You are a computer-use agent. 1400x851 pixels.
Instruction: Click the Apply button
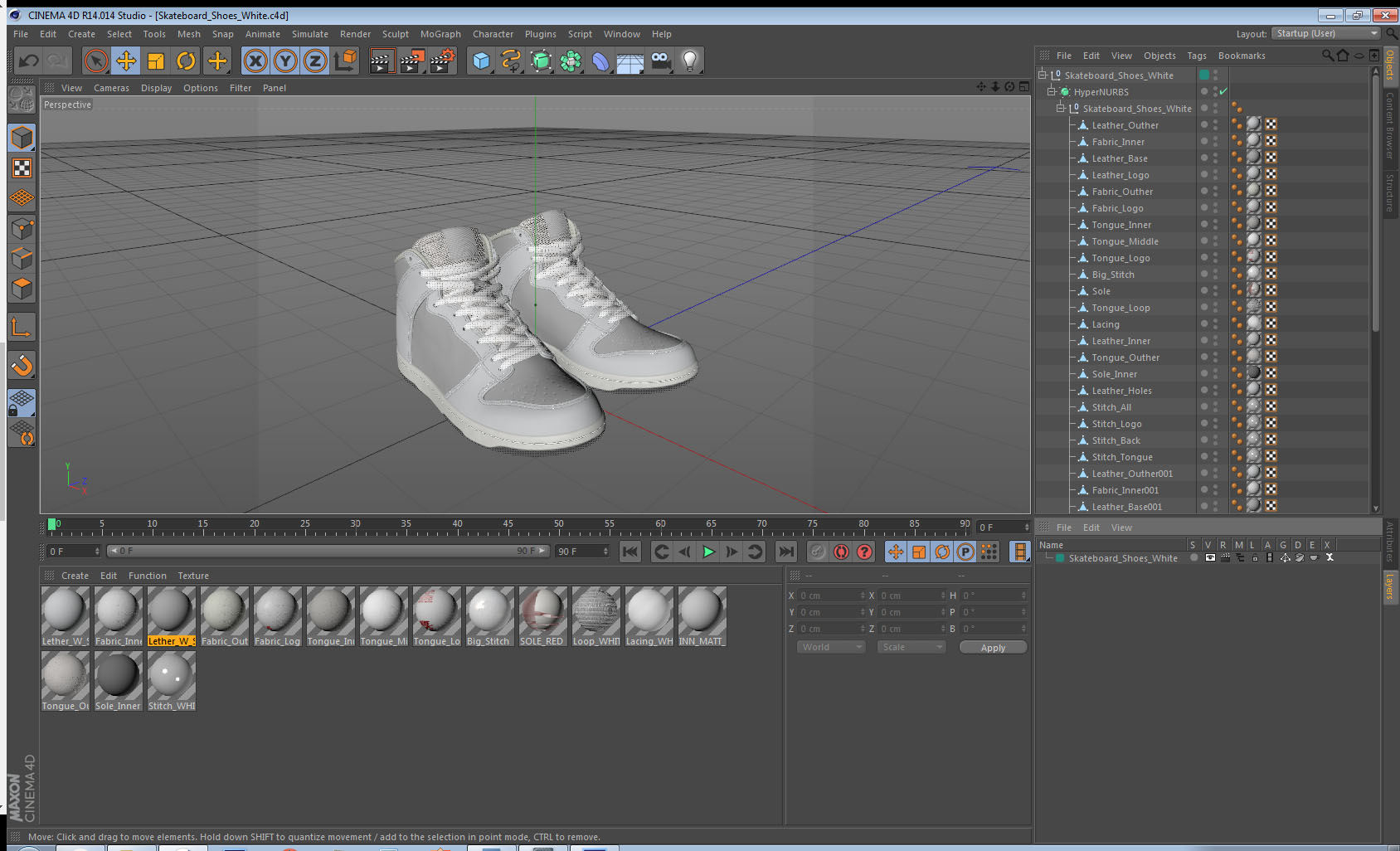(993, 647)
